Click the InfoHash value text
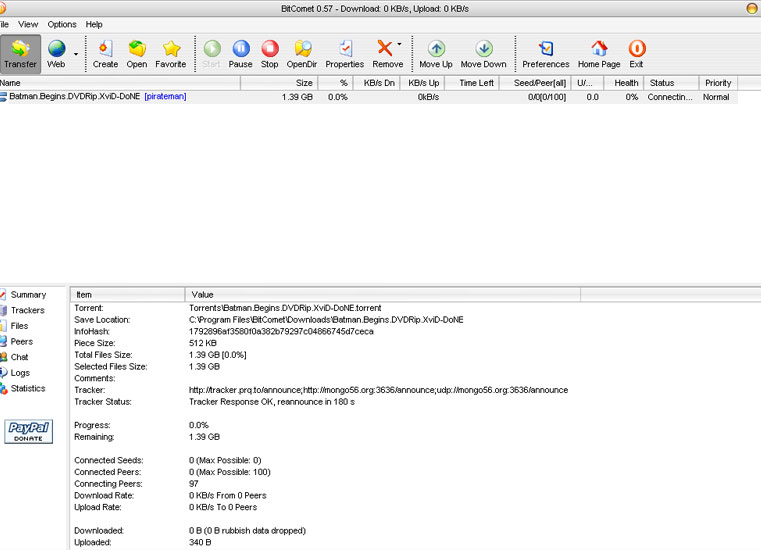761x550 pixels. tap(281, 332)
